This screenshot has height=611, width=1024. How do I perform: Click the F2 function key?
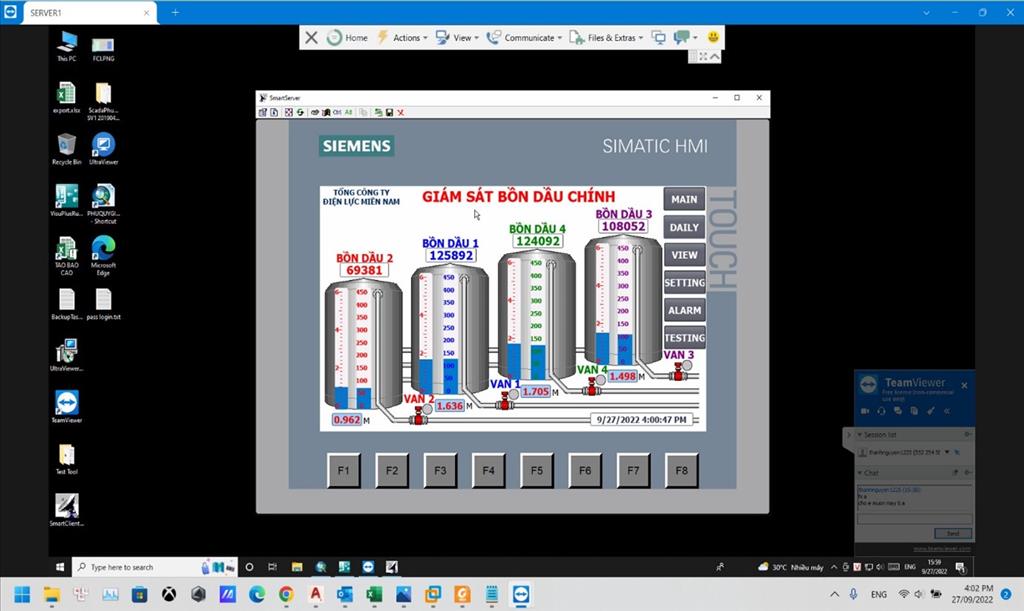click(392, 470)
